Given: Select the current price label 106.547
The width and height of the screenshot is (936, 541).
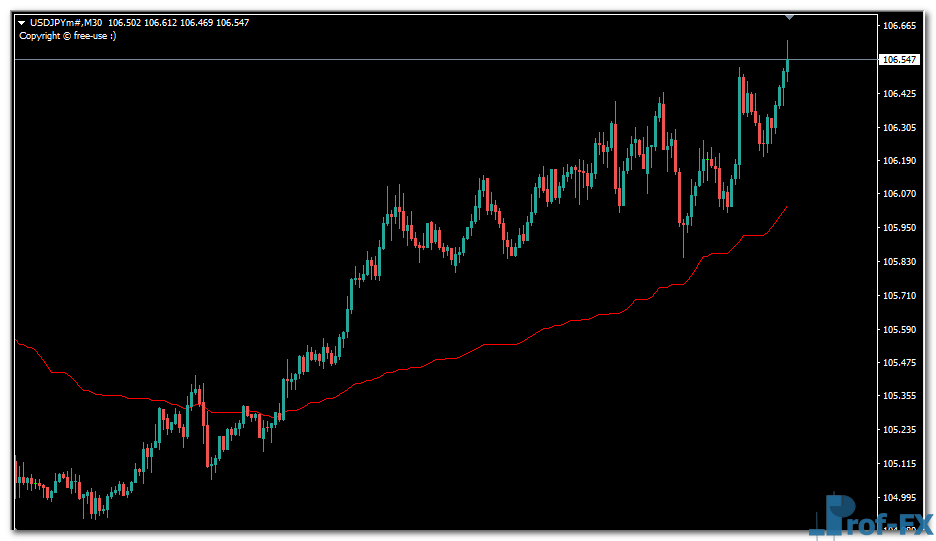Looking at the screenshot, I should coord(900,60).
